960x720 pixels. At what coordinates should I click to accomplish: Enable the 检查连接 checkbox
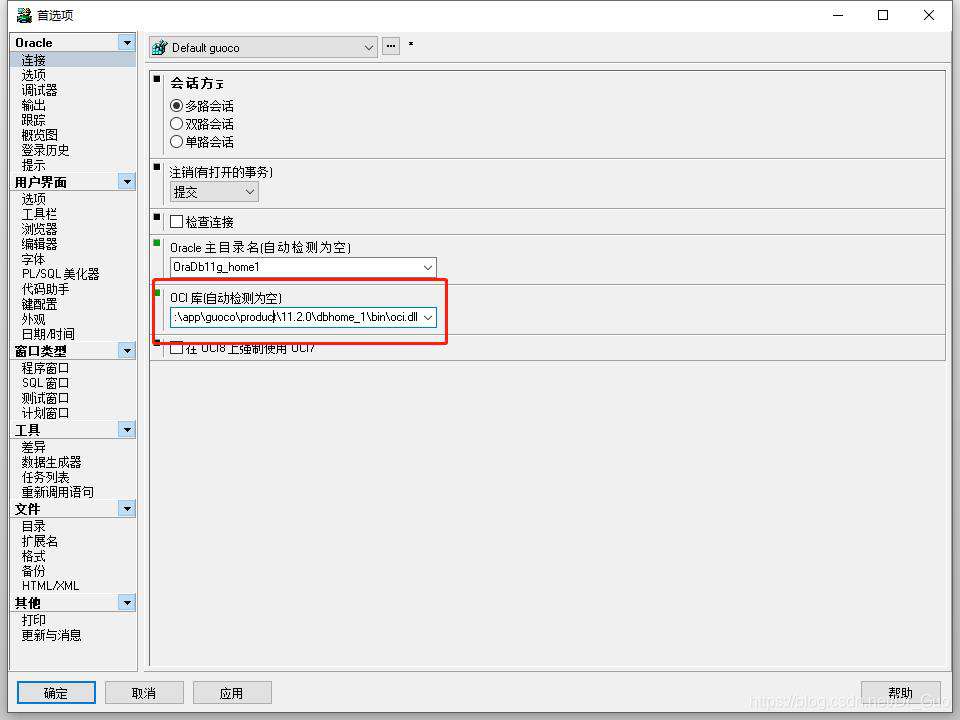[x=176, y=221]
